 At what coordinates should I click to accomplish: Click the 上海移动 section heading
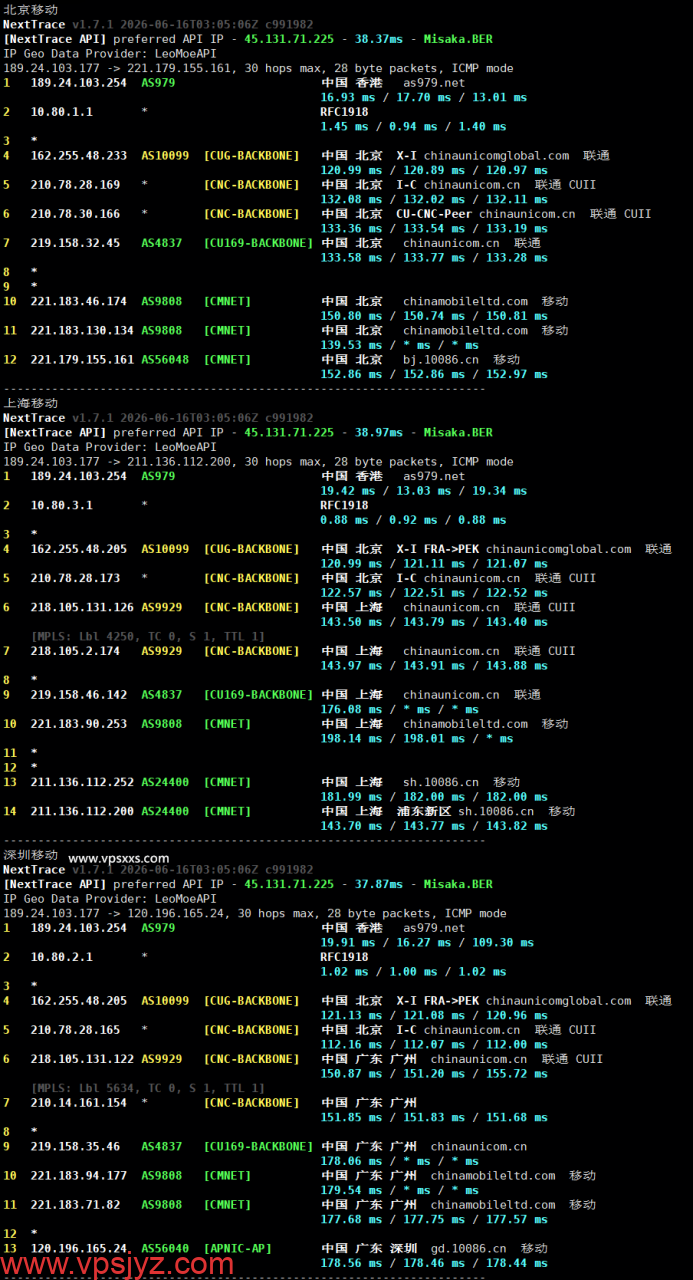(x=31, y=403)
